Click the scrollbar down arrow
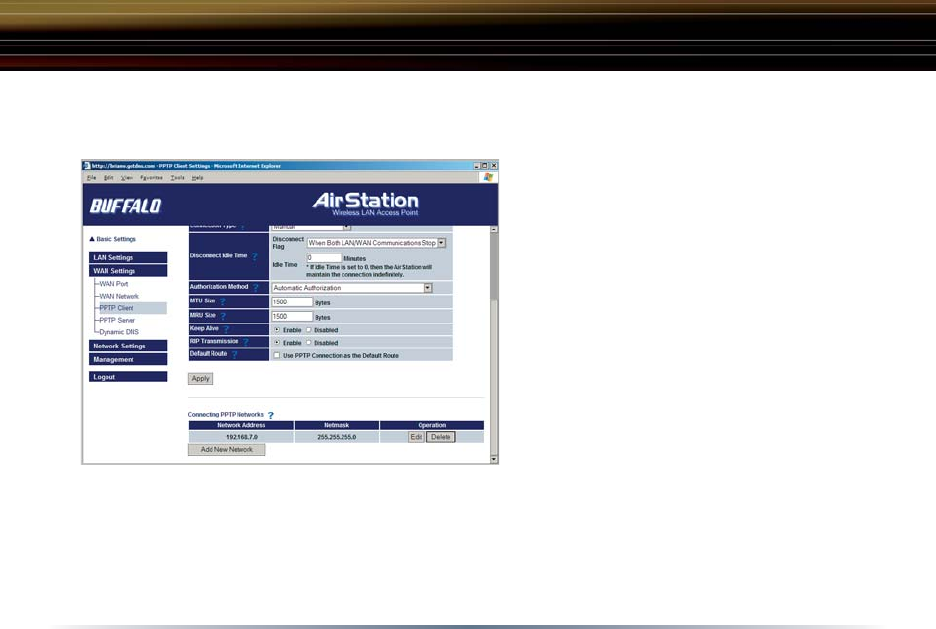 coord(494,460)
